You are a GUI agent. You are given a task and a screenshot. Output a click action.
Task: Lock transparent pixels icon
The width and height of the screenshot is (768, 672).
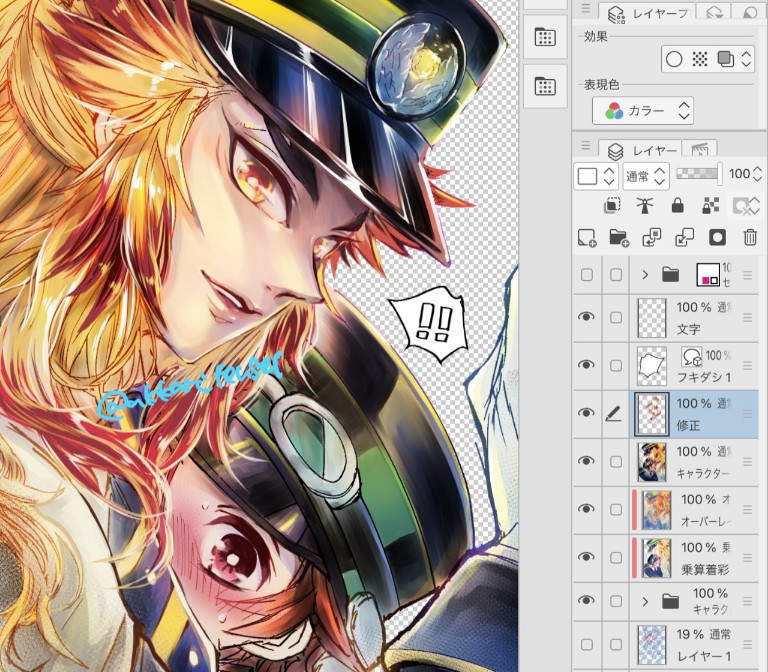point(710,206)
